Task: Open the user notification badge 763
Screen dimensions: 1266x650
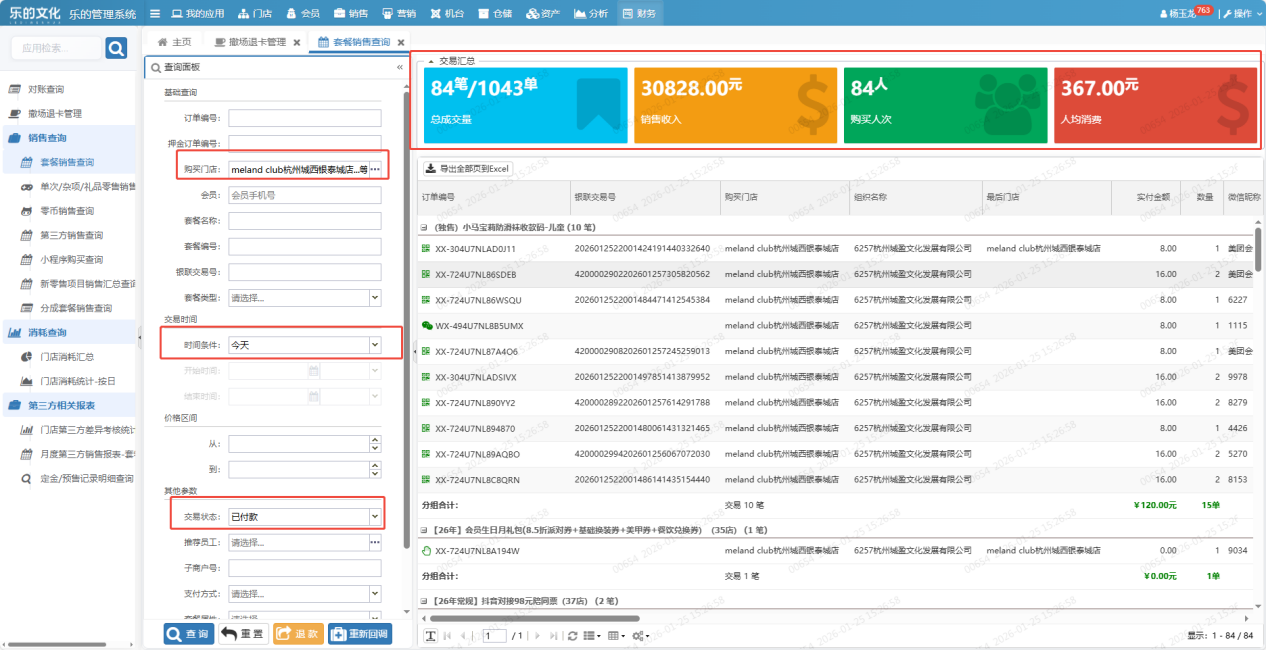Action: coord(1203,10)
